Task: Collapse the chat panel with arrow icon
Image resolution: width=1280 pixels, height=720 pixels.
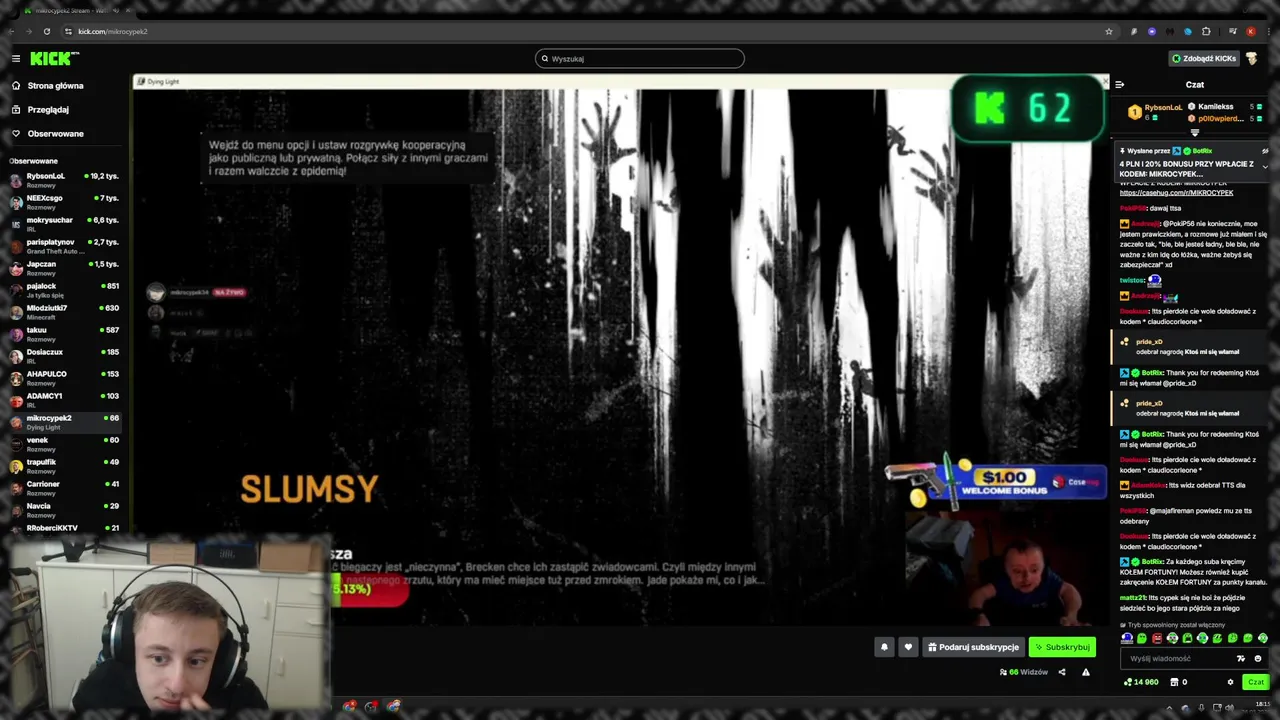Action: coord(1119,85)
